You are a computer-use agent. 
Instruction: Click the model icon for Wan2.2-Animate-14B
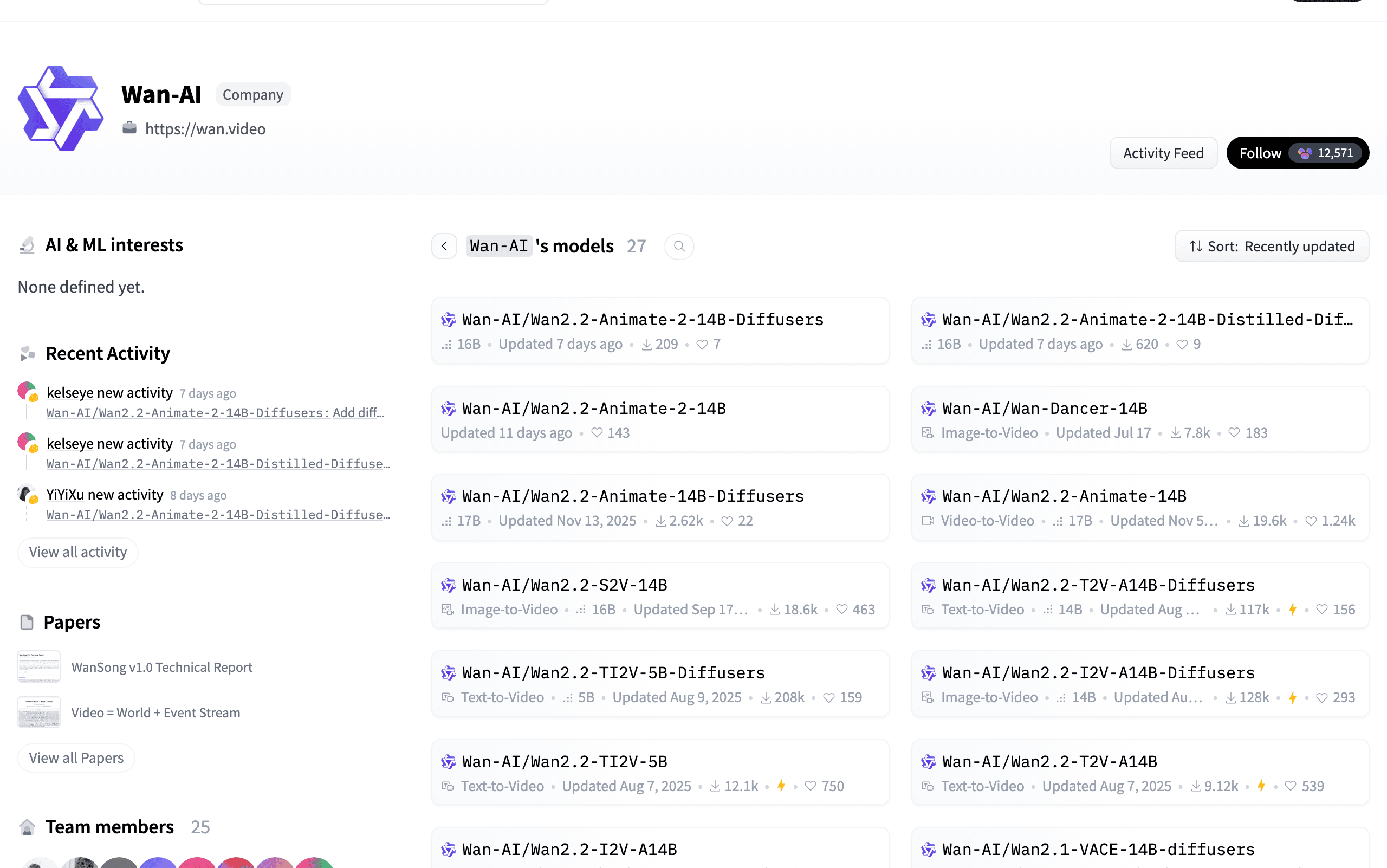click(x=928, y=496)
